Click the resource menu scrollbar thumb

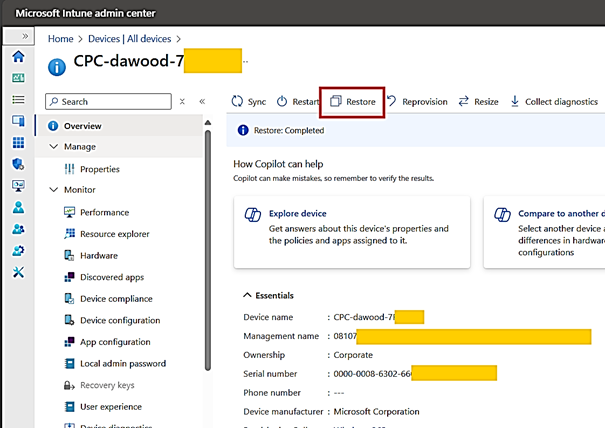(208, 251)
